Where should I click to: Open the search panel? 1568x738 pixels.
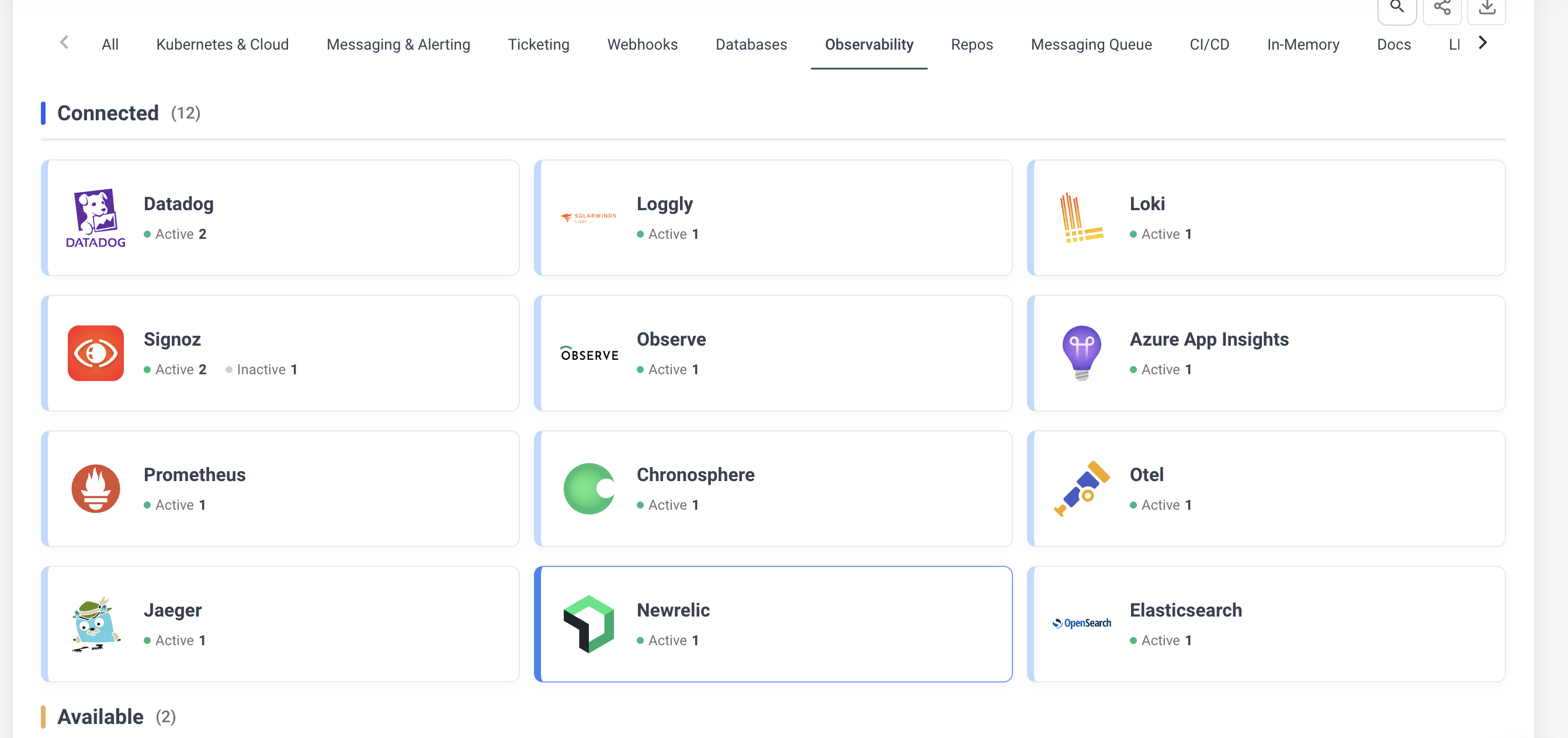point(1397,8)
